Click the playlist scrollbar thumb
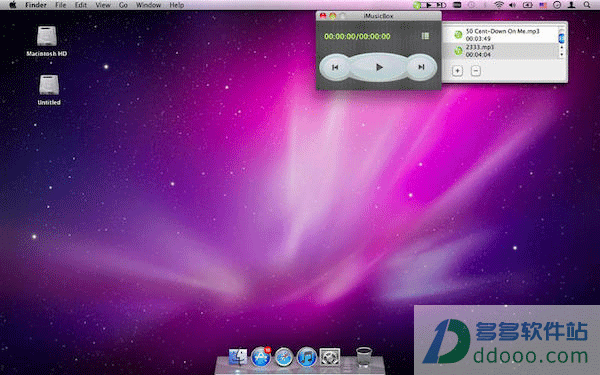The width and height of the screenshot is (600, 375). (561, 38)
